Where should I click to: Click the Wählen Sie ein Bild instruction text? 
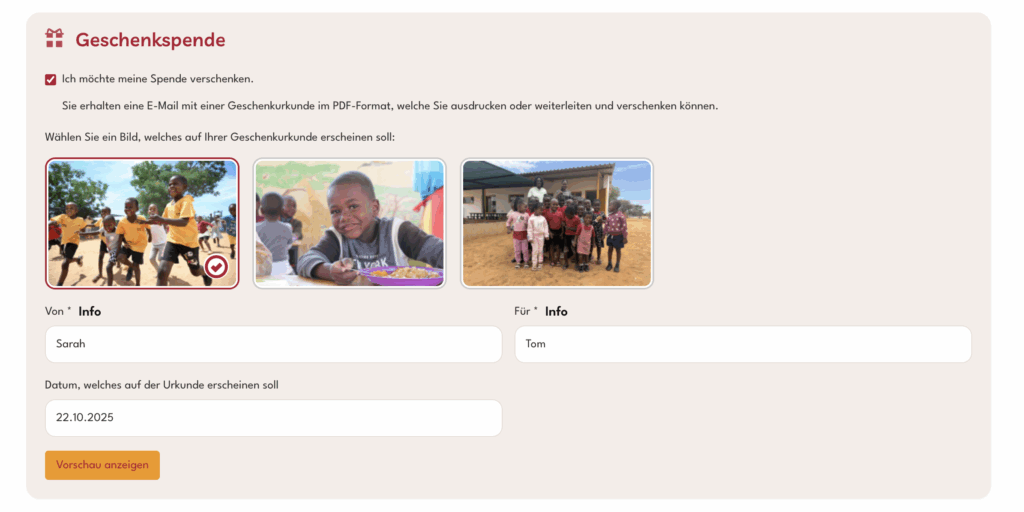(x=221, y=138)
